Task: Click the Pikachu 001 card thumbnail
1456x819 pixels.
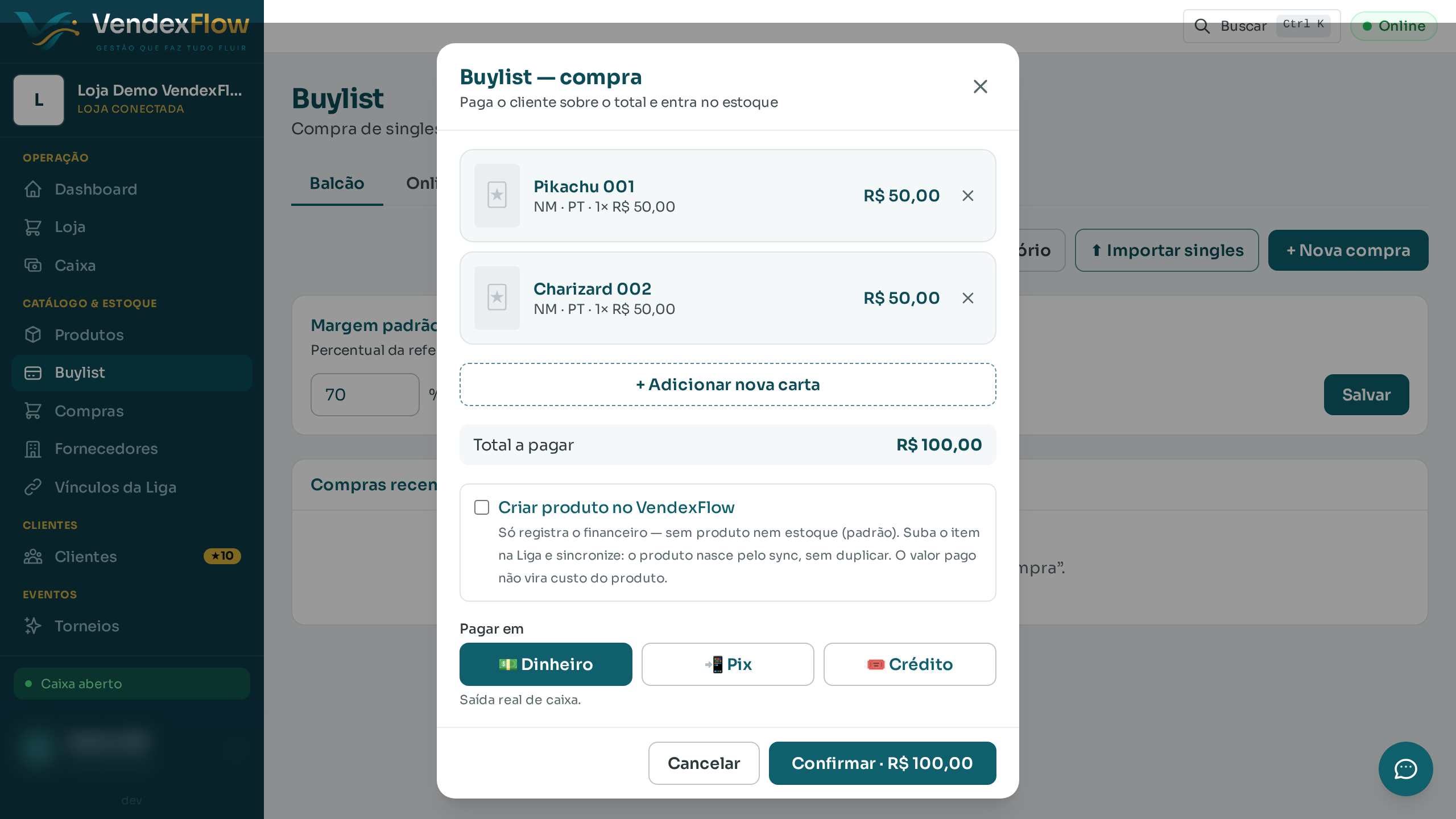Action: pos(497,196)
